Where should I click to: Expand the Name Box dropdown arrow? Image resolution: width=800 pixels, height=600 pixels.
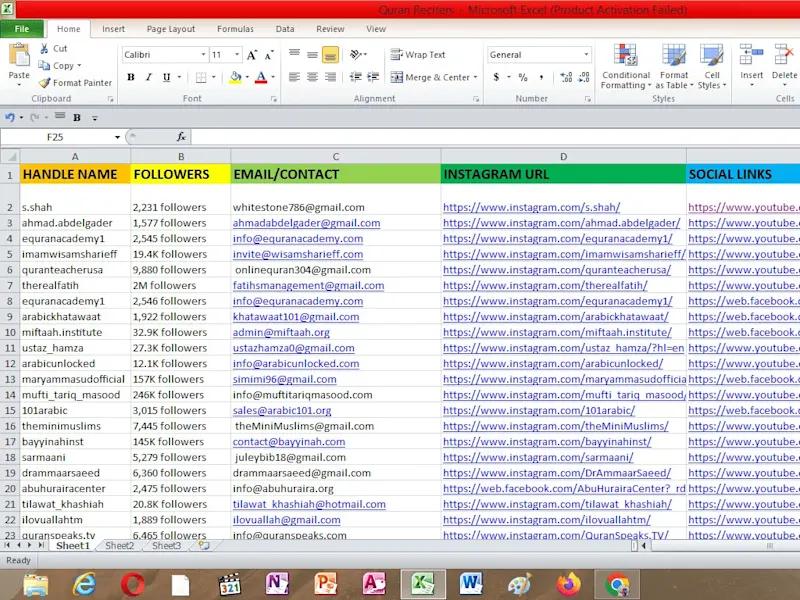117,137
